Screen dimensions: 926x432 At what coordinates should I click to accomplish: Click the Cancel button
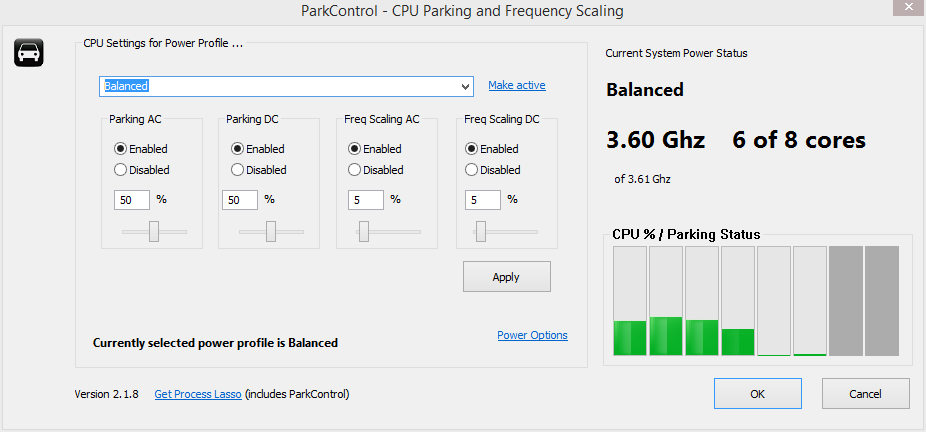tap(865, 394)
